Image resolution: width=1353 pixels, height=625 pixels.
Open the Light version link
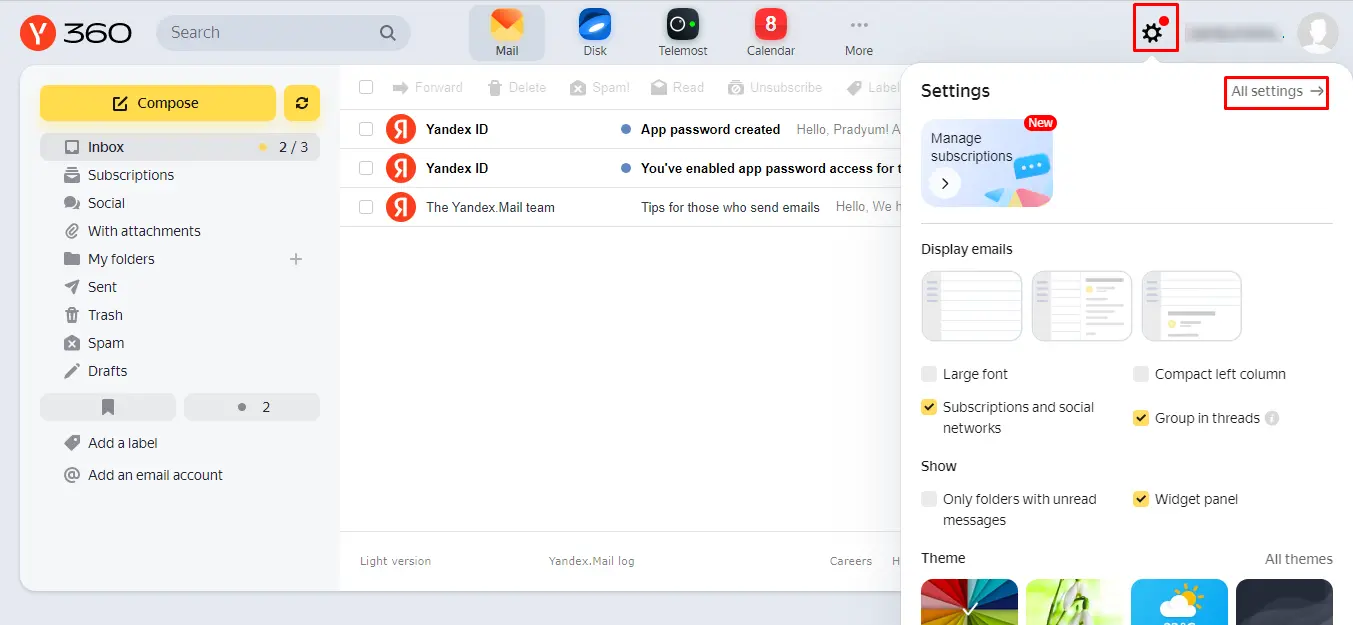pyautogui.click(x=395, y=561)
